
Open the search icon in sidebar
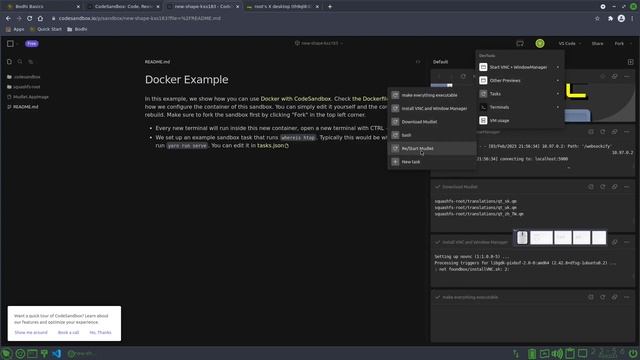tap(20, 62)
